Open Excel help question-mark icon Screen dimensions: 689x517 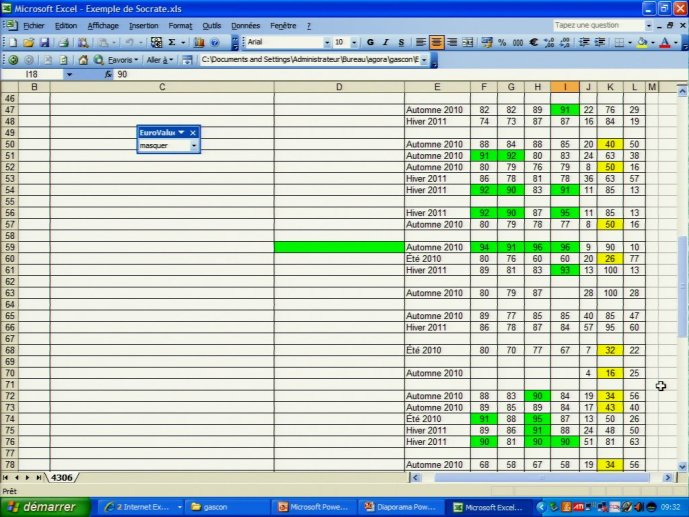(215, 43)
